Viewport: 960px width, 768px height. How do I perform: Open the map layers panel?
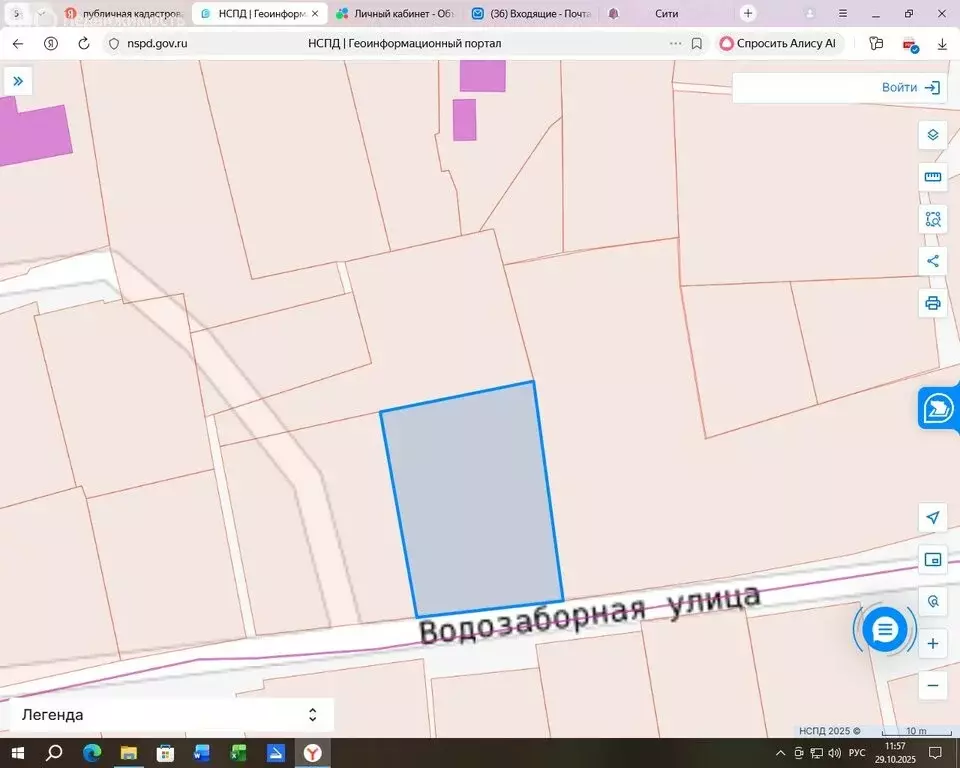tap(932, 135)
